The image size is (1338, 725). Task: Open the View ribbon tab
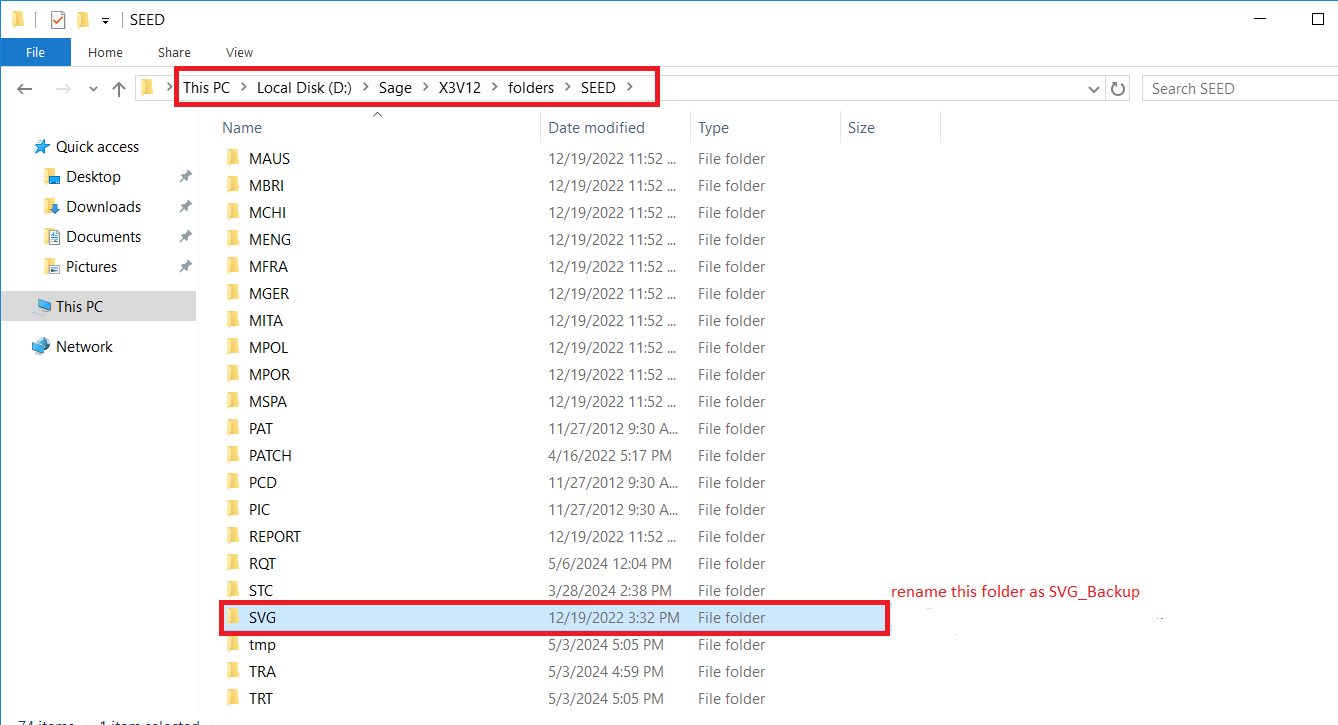click(239, 52)
